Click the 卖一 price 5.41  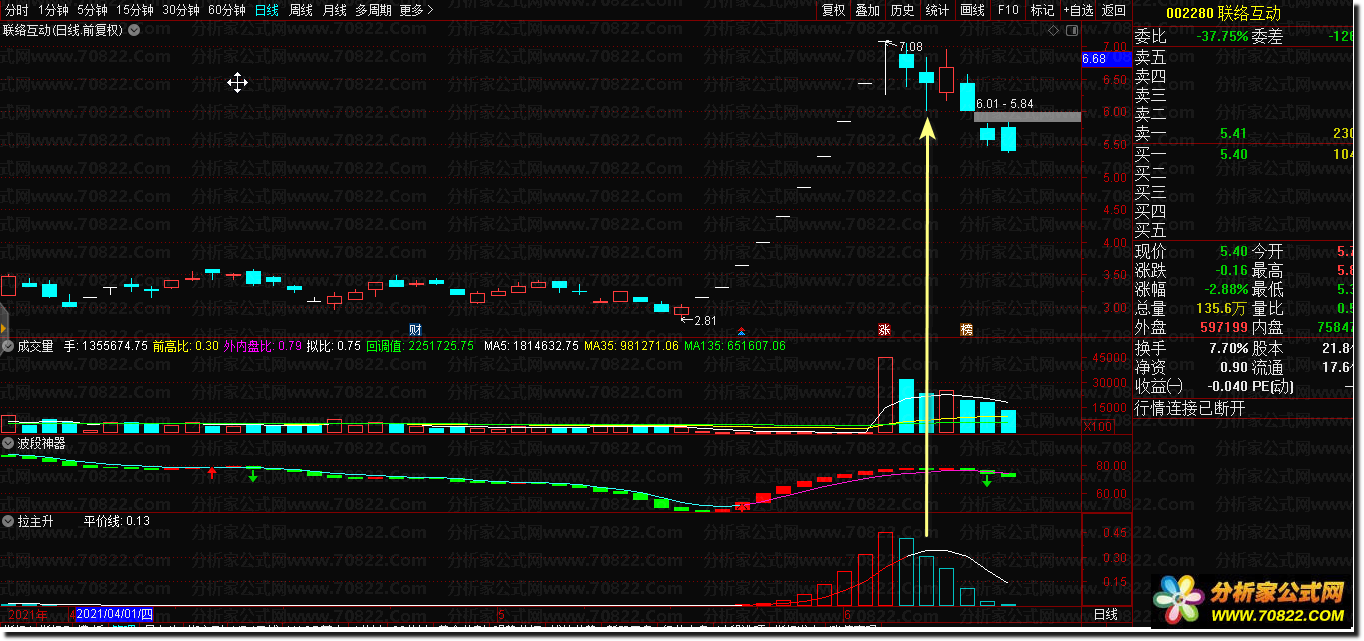pyautogui.click(x=1232, y=133)
